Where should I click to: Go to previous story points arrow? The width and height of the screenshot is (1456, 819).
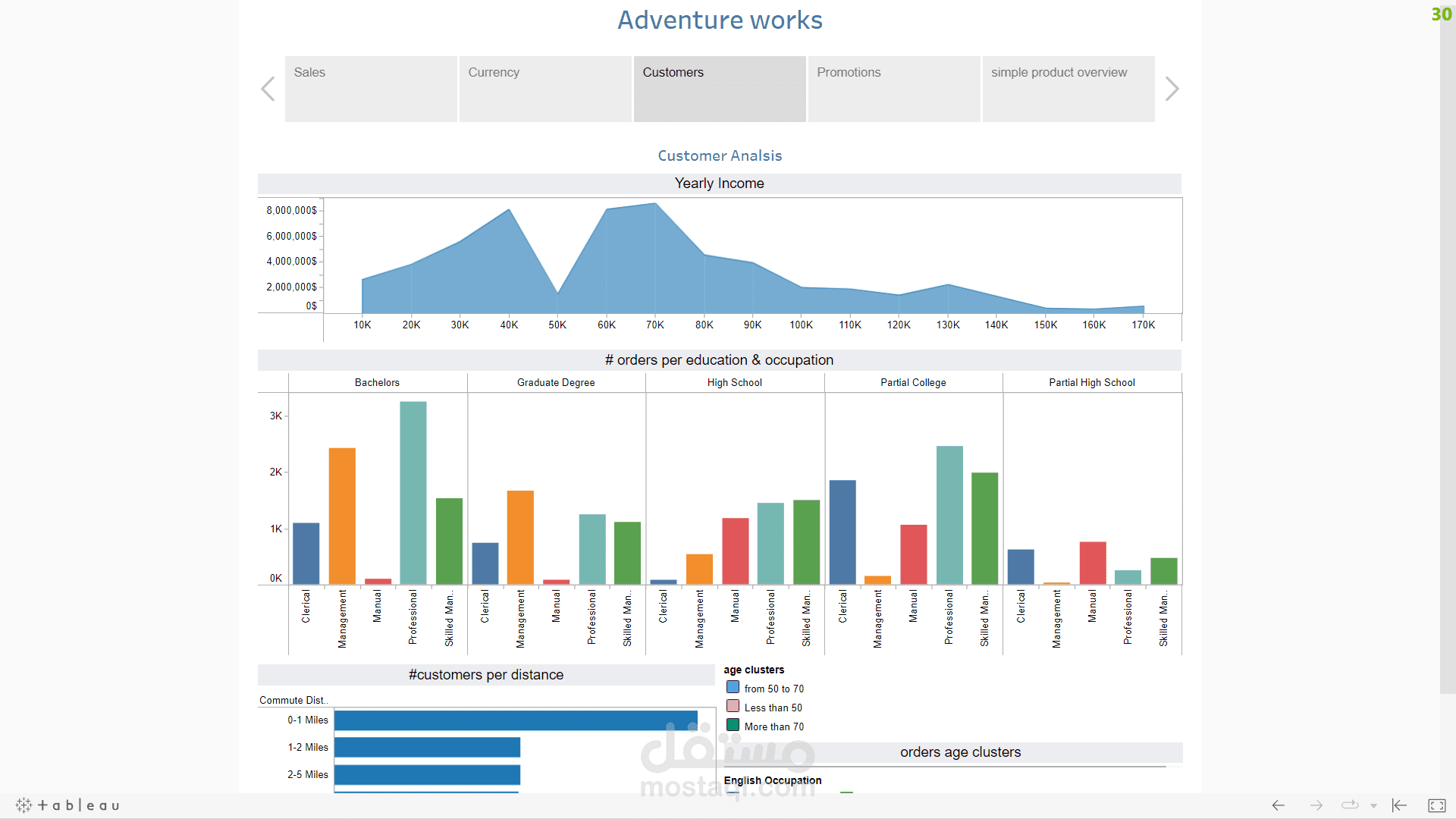click(268, 89)
